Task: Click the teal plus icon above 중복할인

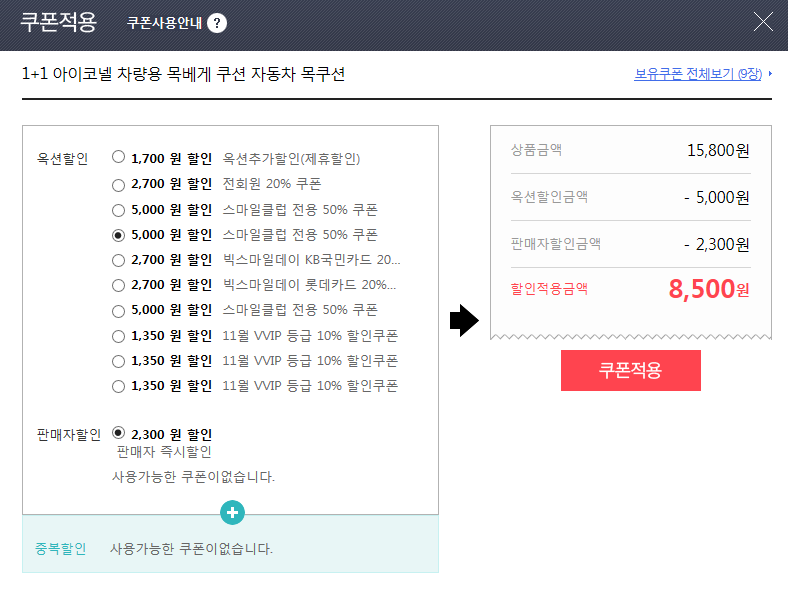Action: [232, 513]
